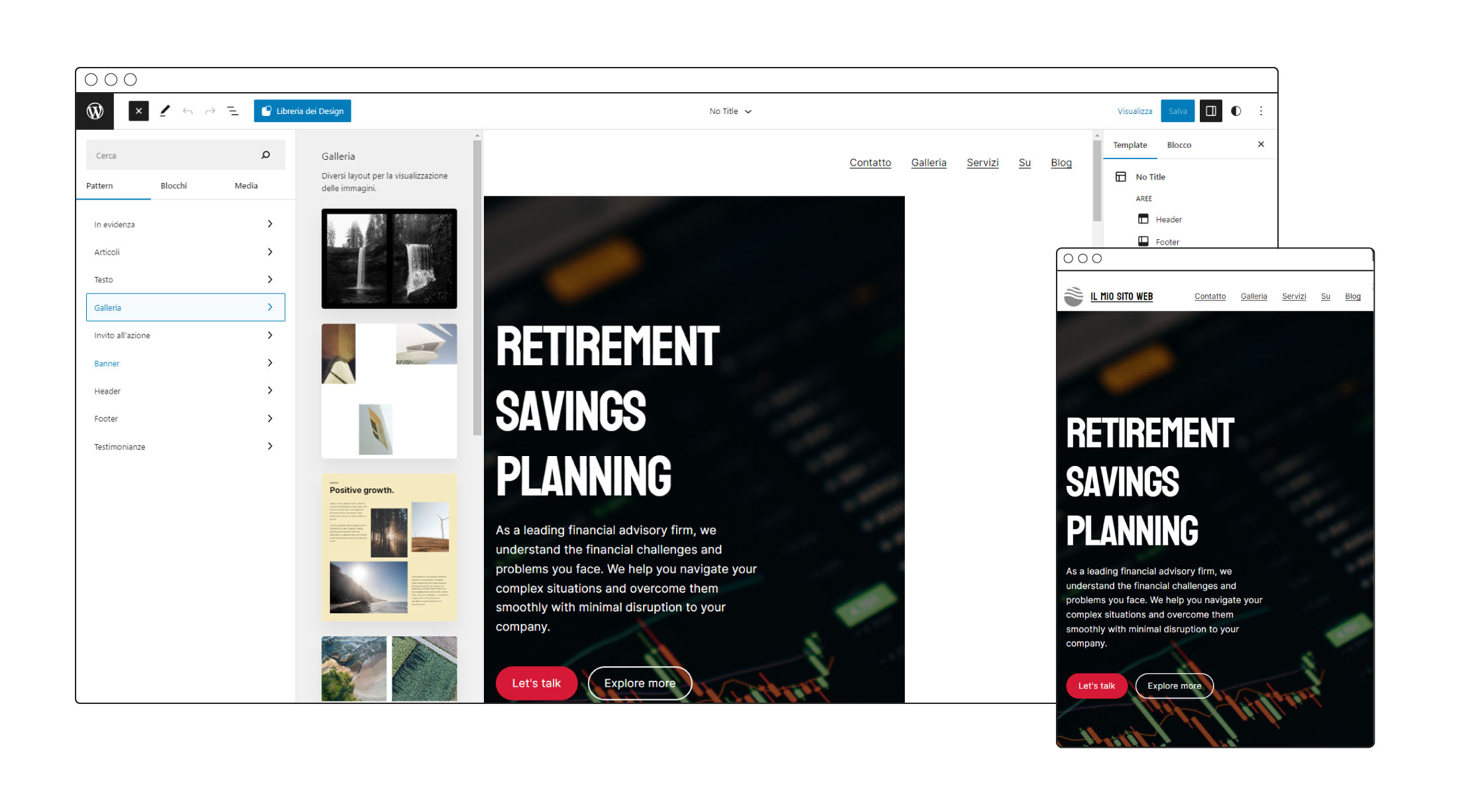
Task: Click the redo arrow icon
Action: click(x=210, y=110)
